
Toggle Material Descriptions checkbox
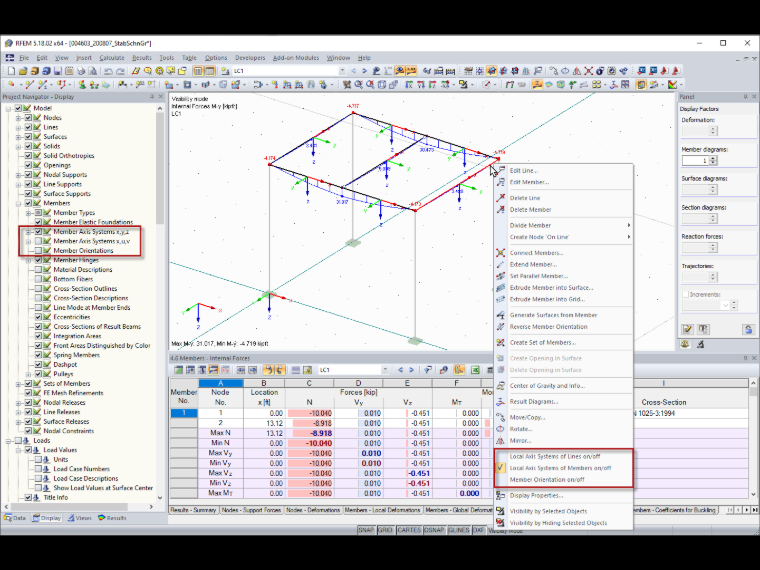(x=38, y=269)
